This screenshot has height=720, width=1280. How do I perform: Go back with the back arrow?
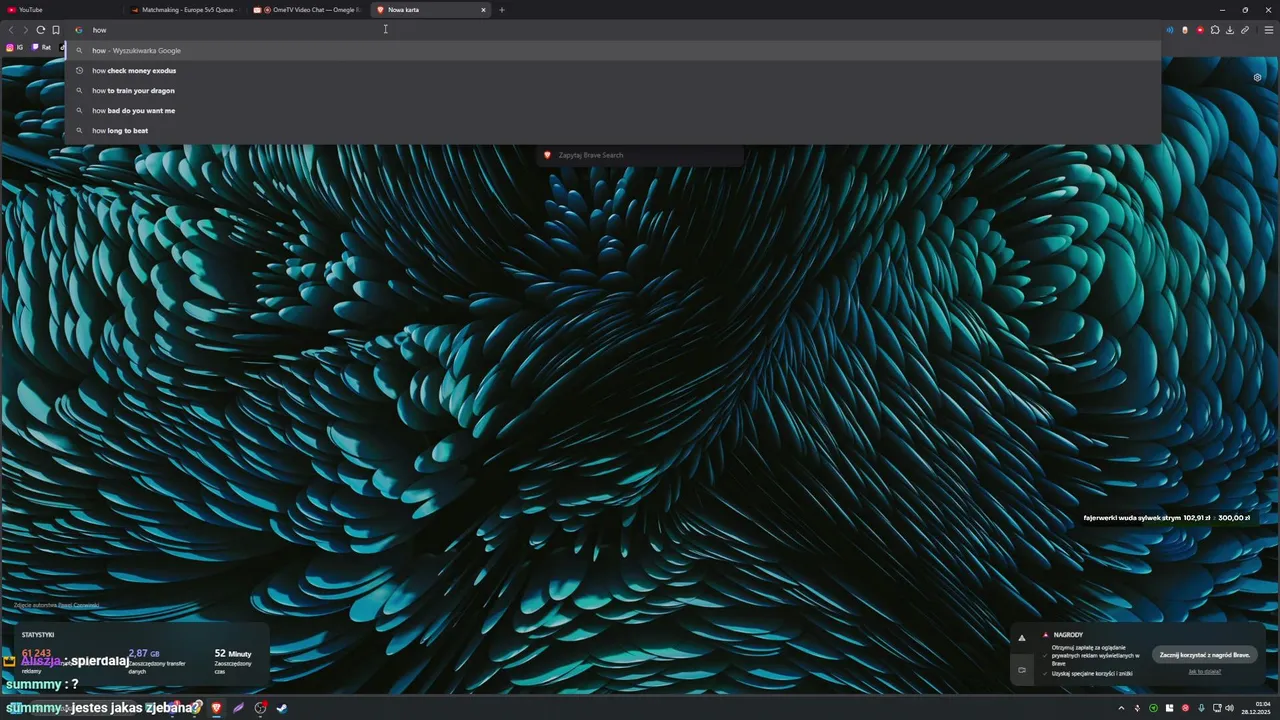(x=11, y=30)
